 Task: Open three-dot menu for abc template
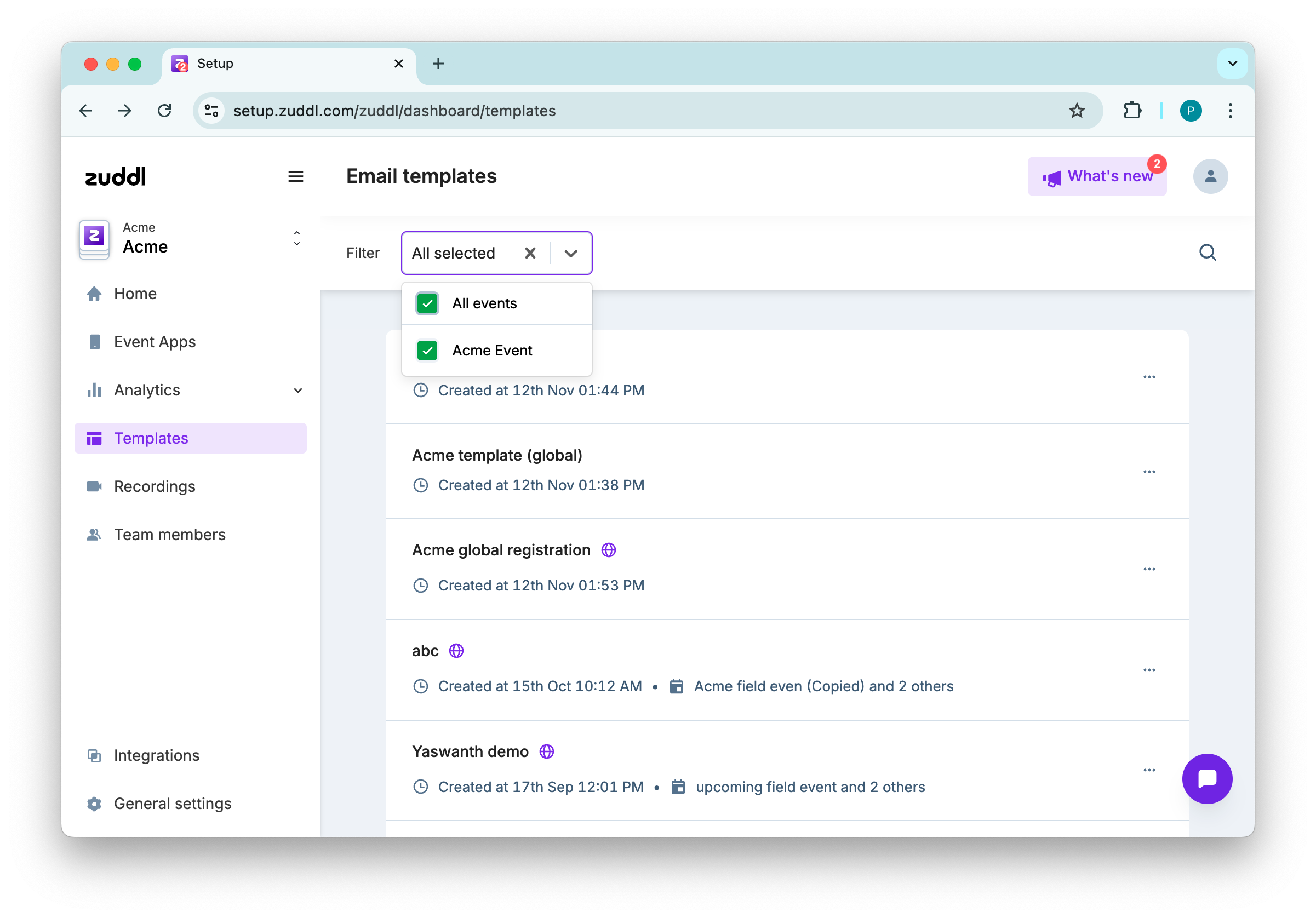point(1149,669)
